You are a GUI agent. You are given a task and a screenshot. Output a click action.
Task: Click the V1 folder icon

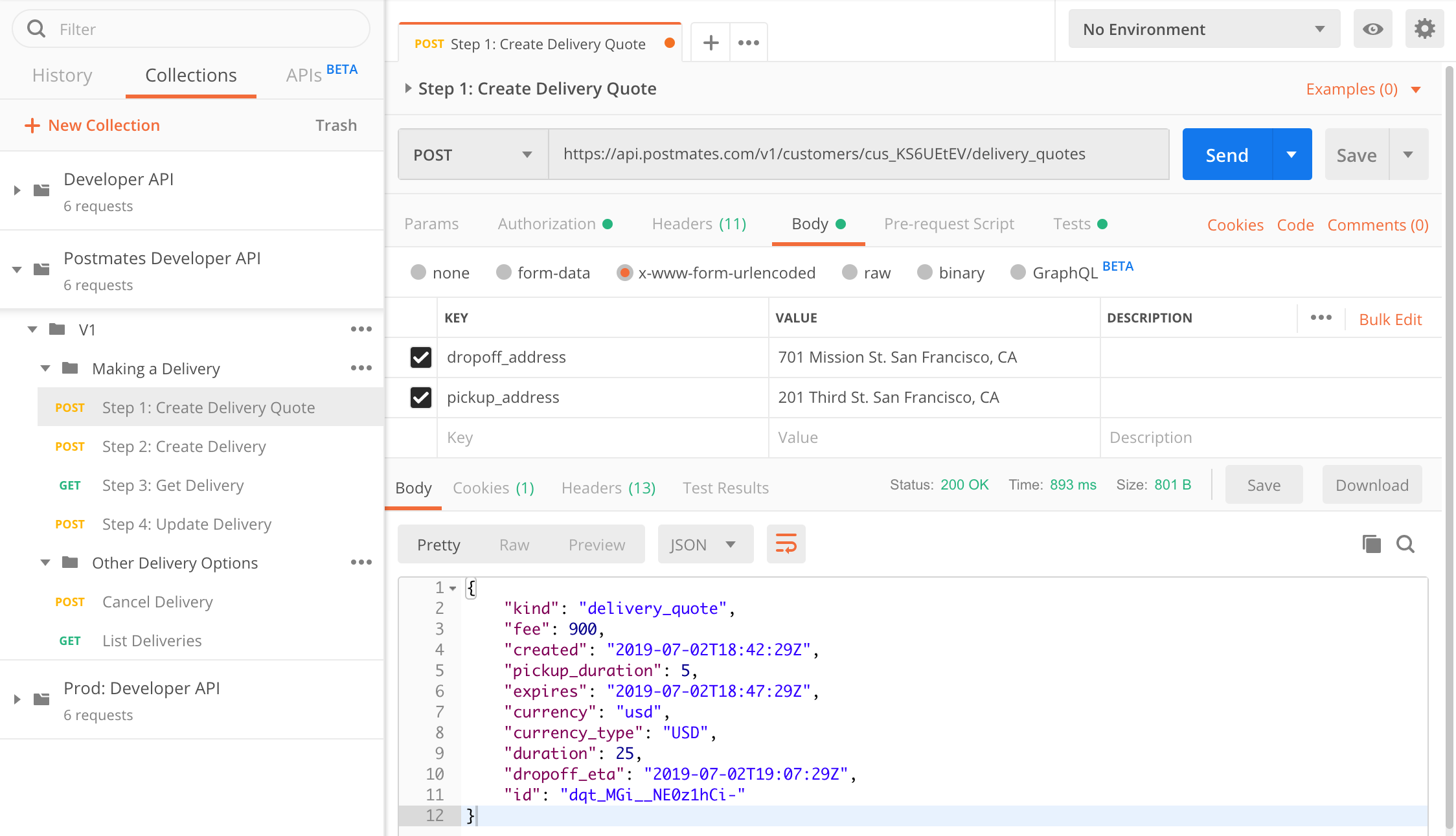[x=57, y=329]
